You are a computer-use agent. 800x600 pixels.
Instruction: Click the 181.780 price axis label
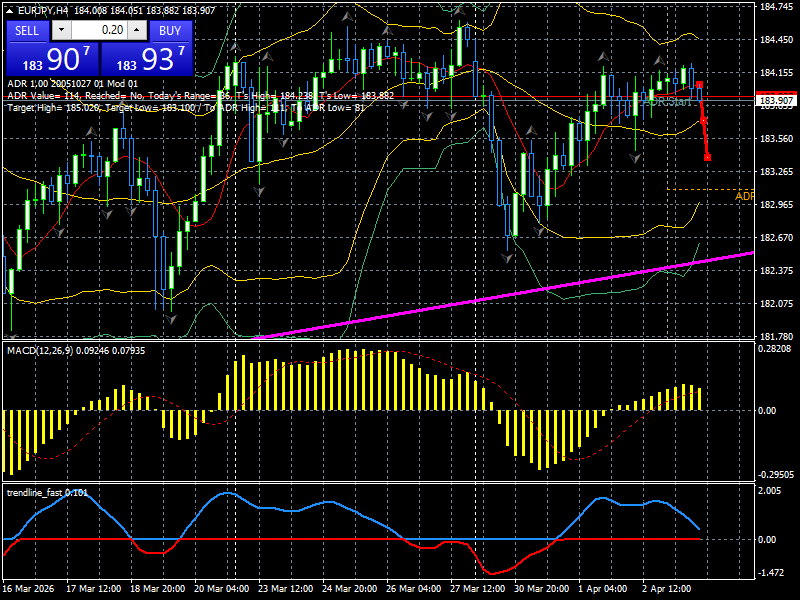point(777,337)
